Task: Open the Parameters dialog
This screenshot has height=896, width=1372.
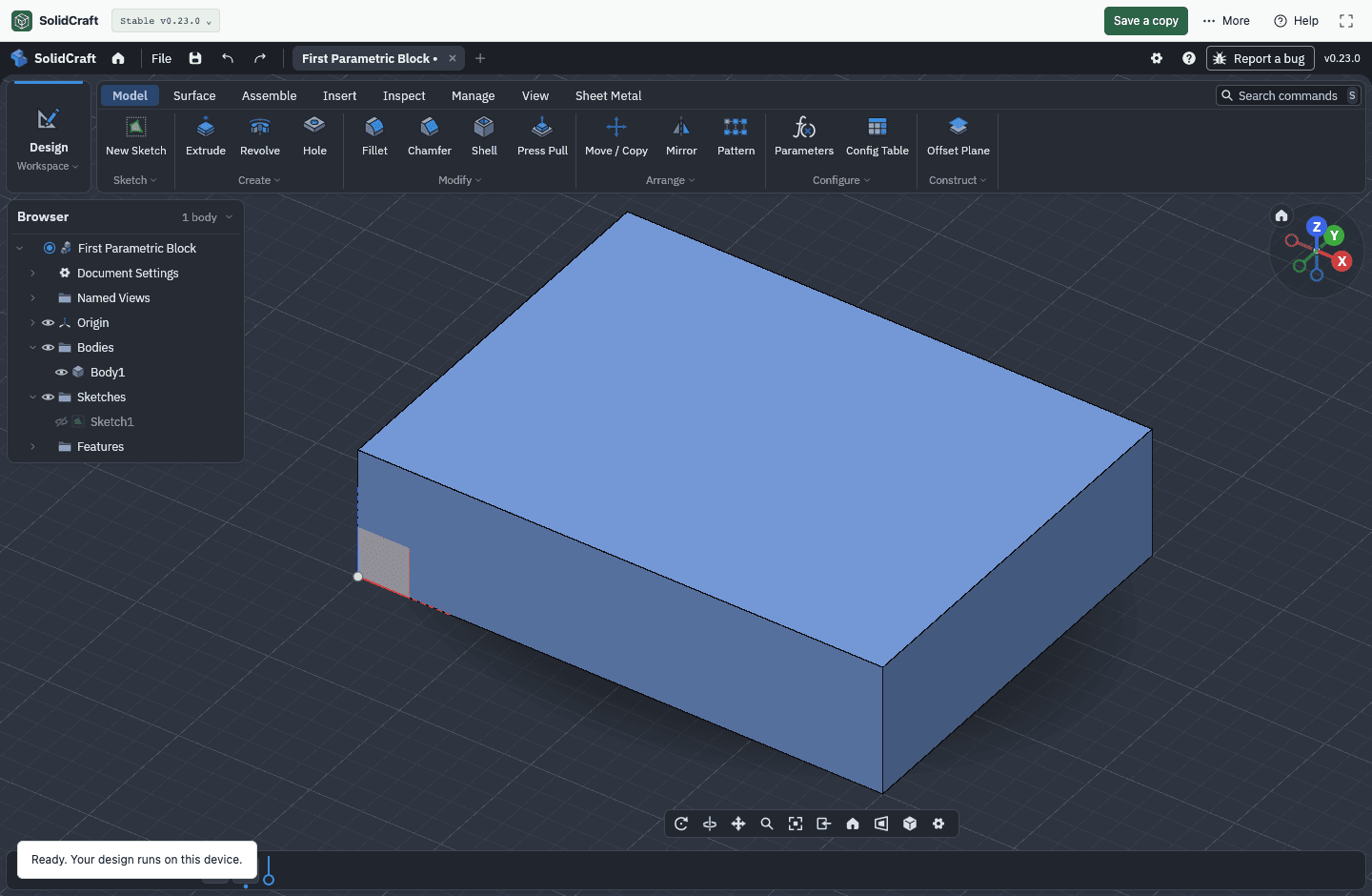Action: point(804,136)
